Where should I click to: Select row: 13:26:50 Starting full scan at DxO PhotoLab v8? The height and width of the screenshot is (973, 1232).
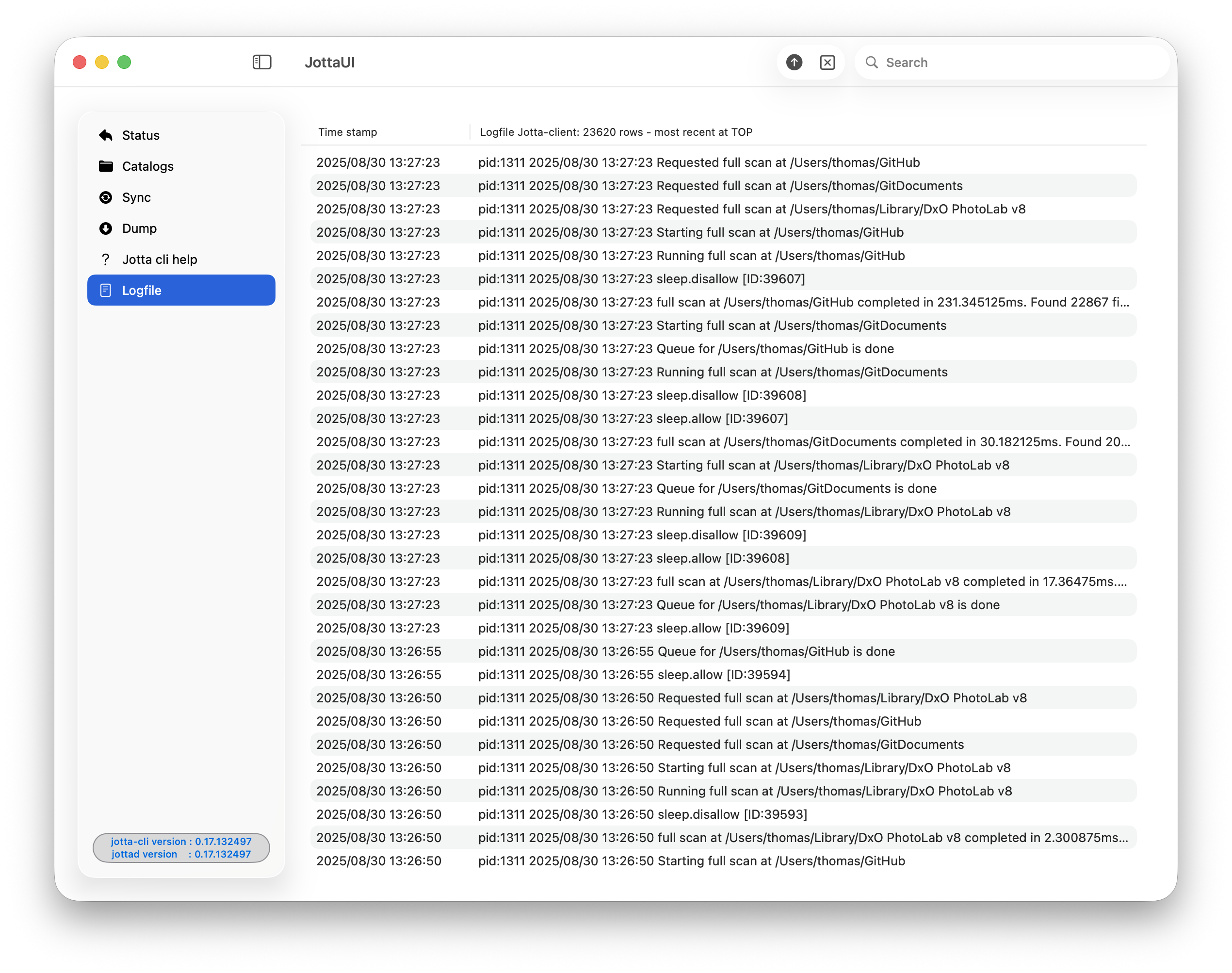(x=723, y=768)
